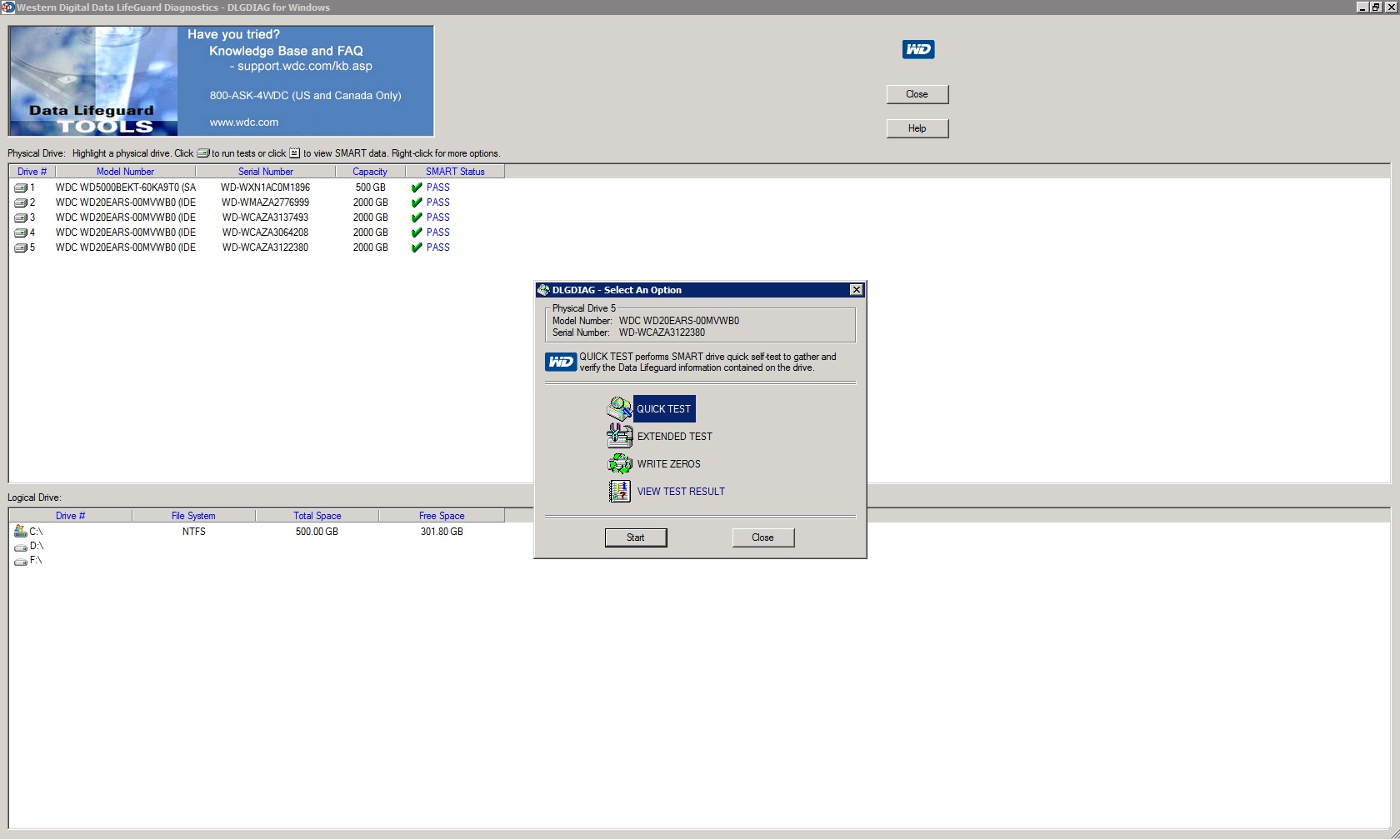Click the 2000 GB capacity of drive 2
This screenshot has width=1400, height=840.
(371, 202)
